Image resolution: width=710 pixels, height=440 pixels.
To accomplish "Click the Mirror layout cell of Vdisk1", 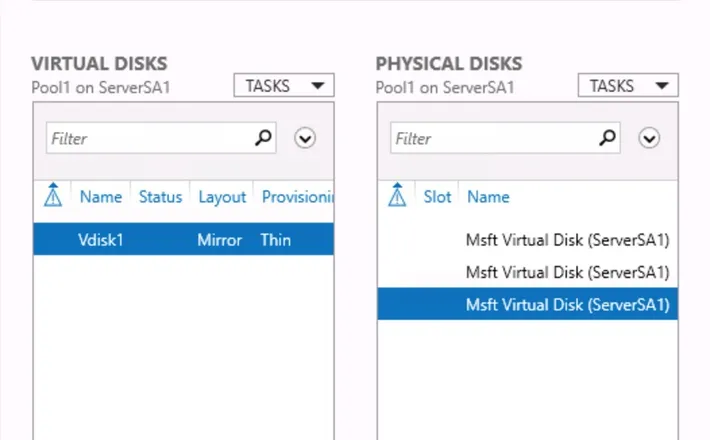I will pyautogui.click(x=219, y=240).
